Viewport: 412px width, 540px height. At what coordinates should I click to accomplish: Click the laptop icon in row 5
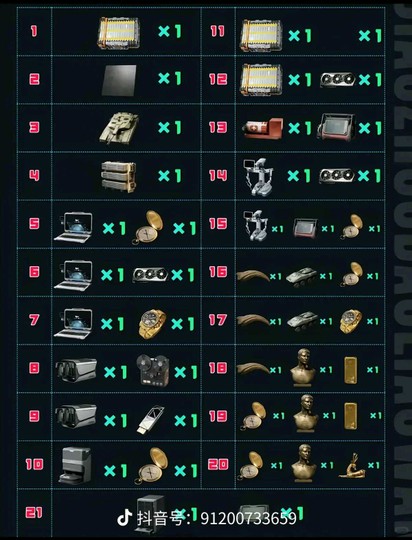pyautogui.click(x=73, y=228)
